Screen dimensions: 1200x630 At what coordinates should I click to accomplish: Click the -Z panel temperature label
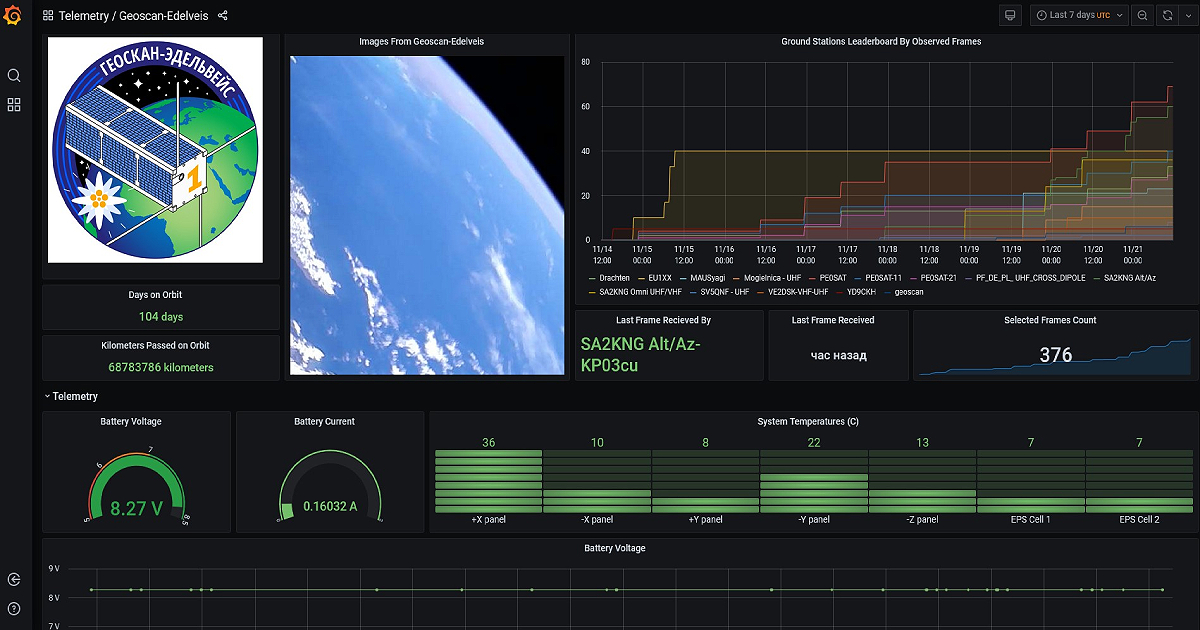[921, 520]
